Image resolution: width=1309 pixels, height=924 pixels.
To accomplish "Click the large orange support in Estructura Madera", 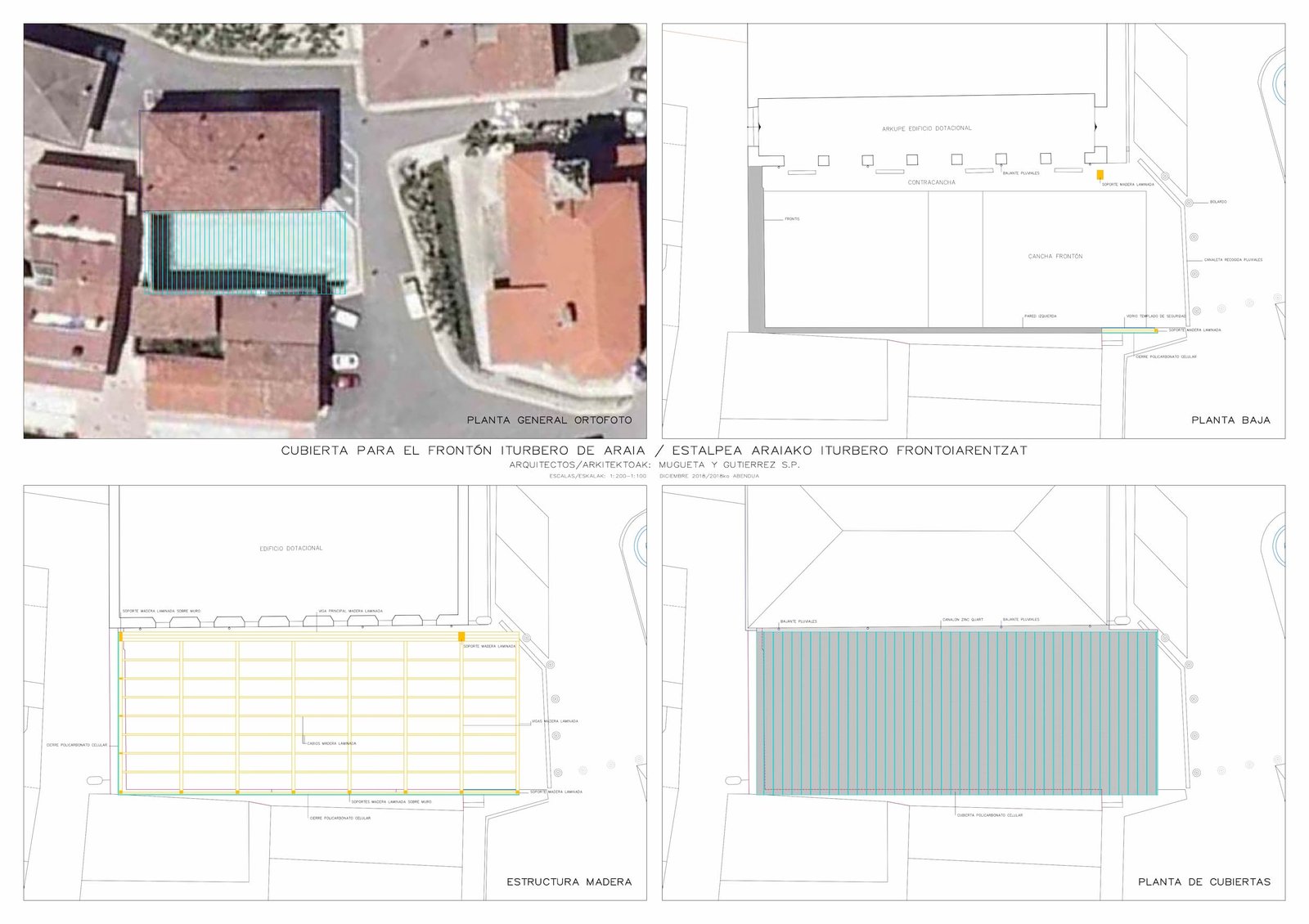I will point(461,636).
